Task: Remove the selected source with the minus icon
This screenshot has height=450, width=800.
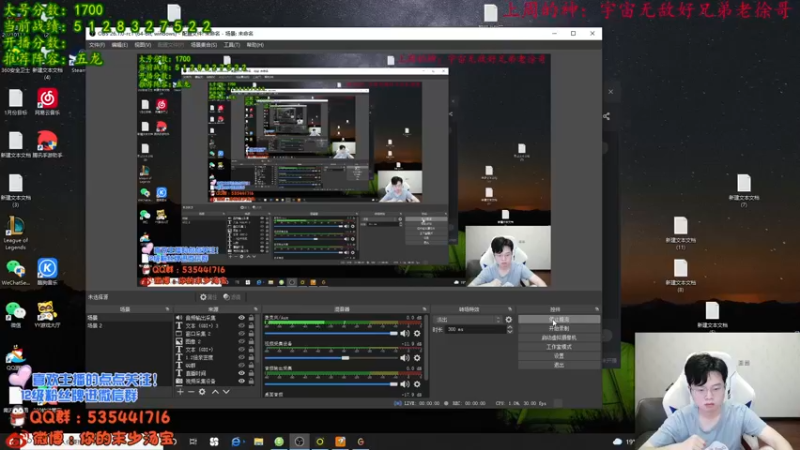Action: pos(191,392)
